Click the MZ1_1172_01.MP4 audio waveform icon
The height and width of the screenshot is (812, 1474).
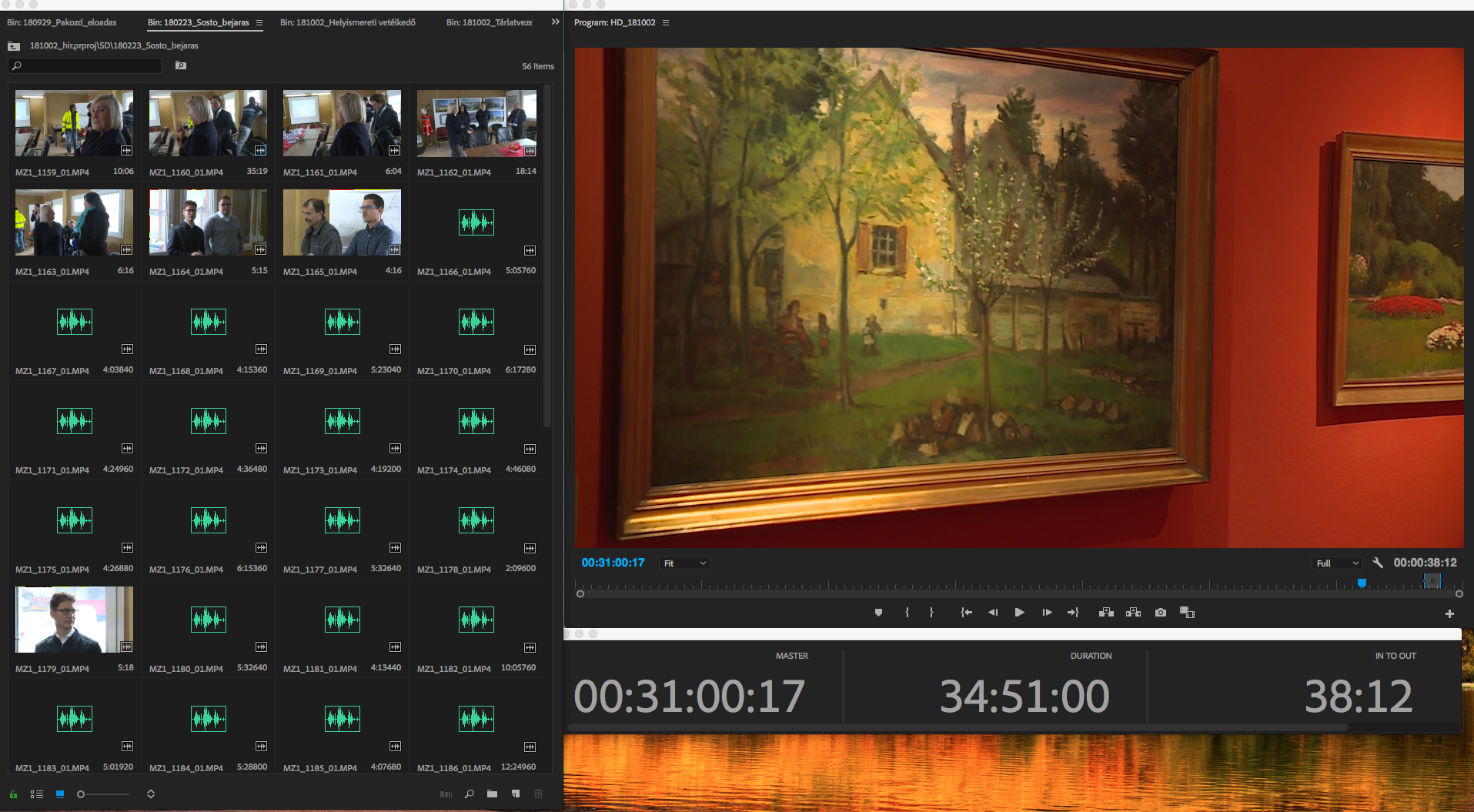(209, 421)
